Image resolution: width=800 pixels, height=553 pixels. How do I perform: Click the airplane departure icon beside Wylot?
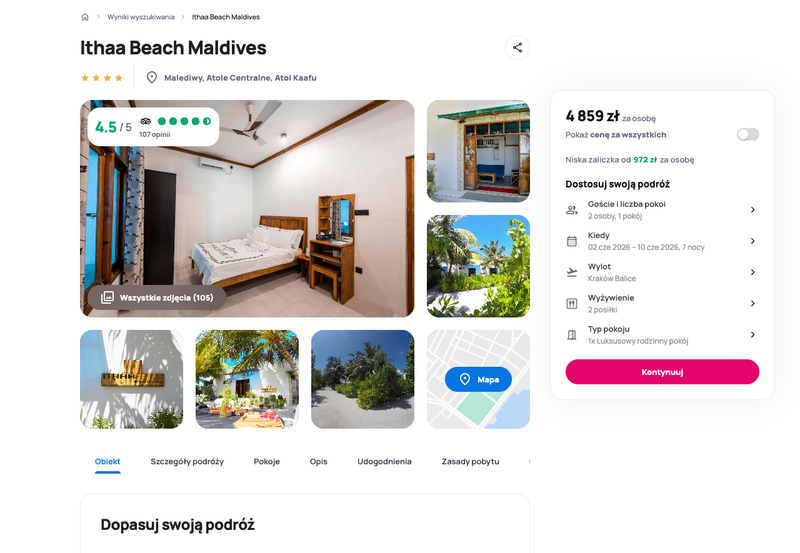coord(572,272)
